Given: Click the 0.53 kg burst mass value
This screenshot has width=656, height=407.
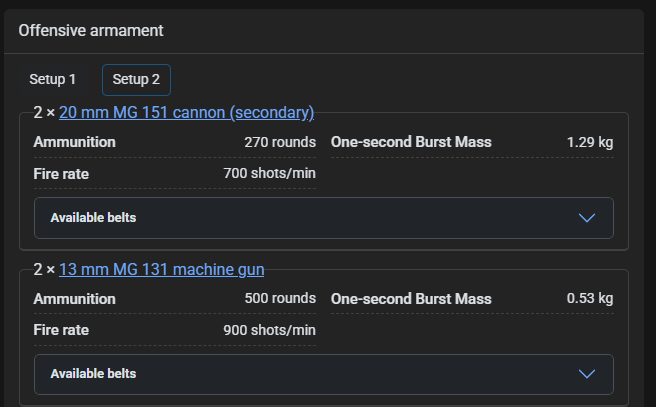Looking at the screenshot, I should click(x=589, y=298).
